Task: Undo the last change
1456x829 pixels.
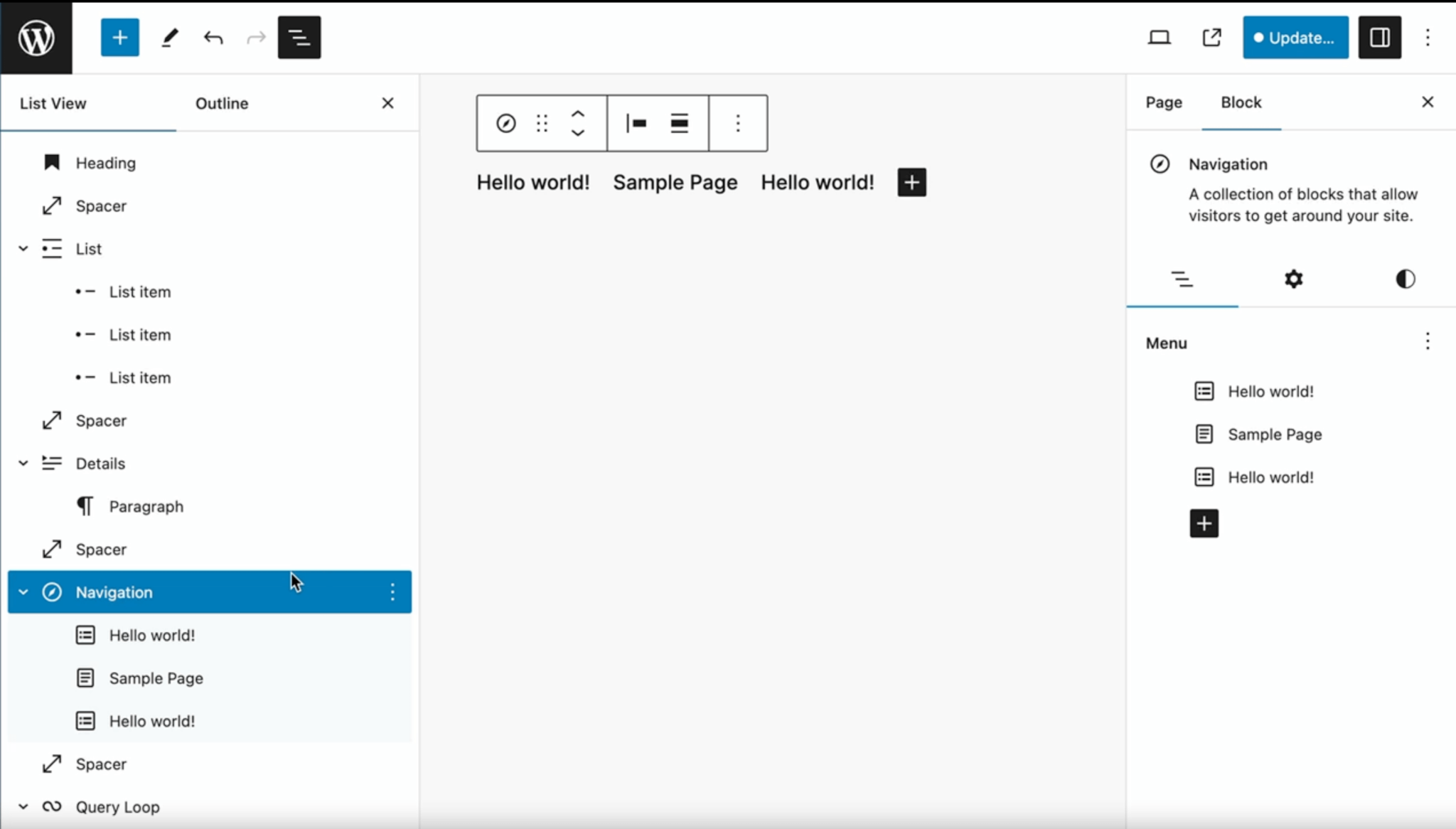Action: coord(213,37)
